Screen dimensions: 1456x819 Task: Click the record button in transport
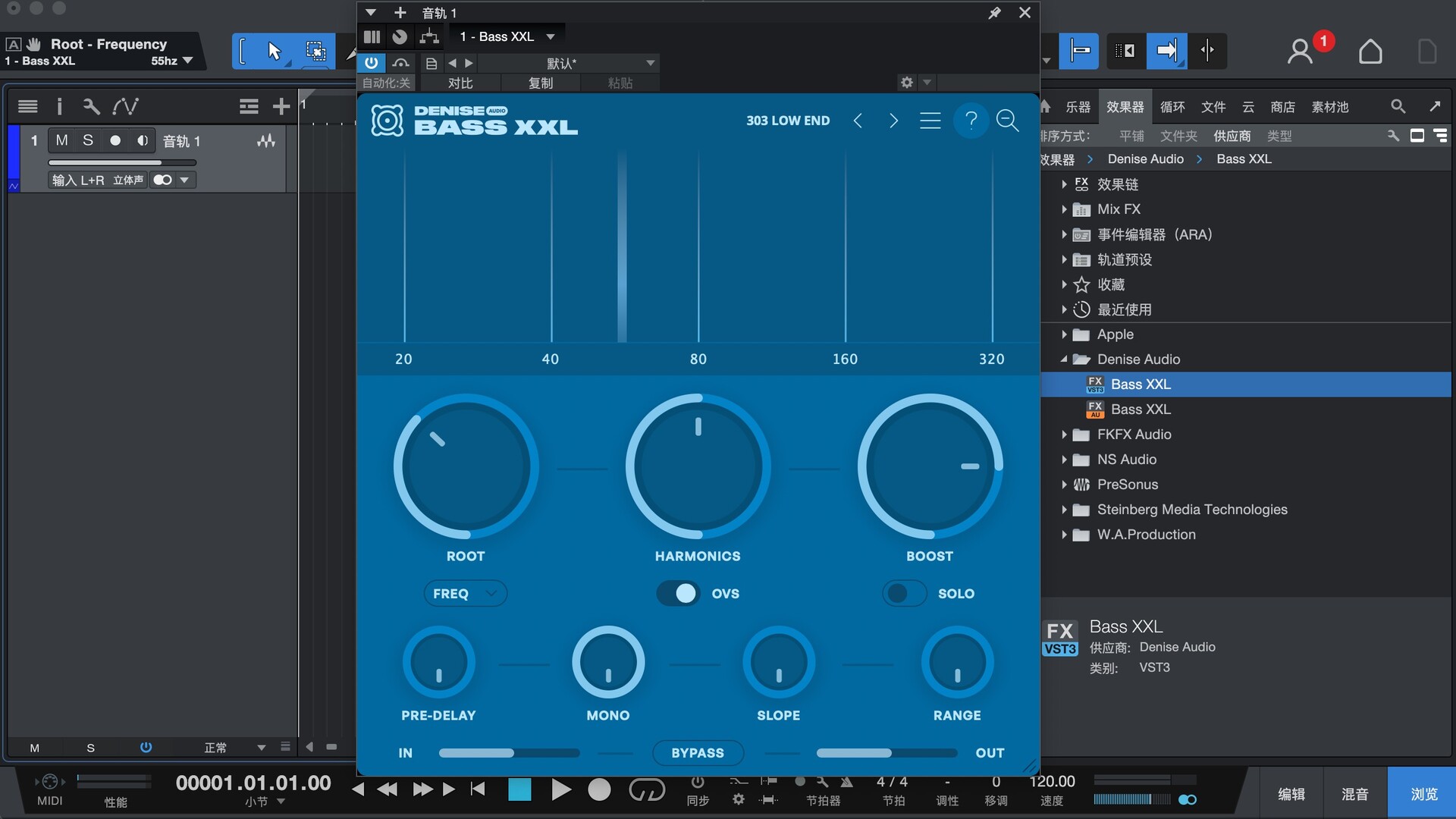coord(599,790)
